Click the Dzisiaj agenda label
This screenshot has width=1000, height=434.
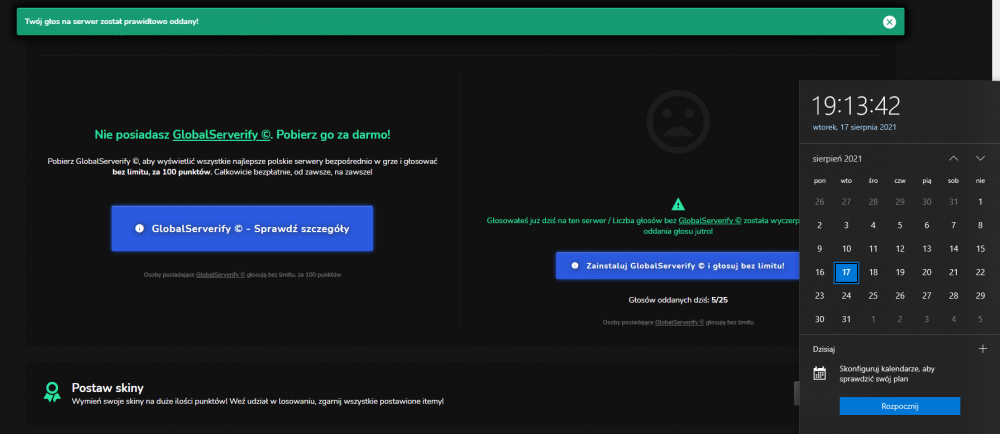click(x=823, y=349)
